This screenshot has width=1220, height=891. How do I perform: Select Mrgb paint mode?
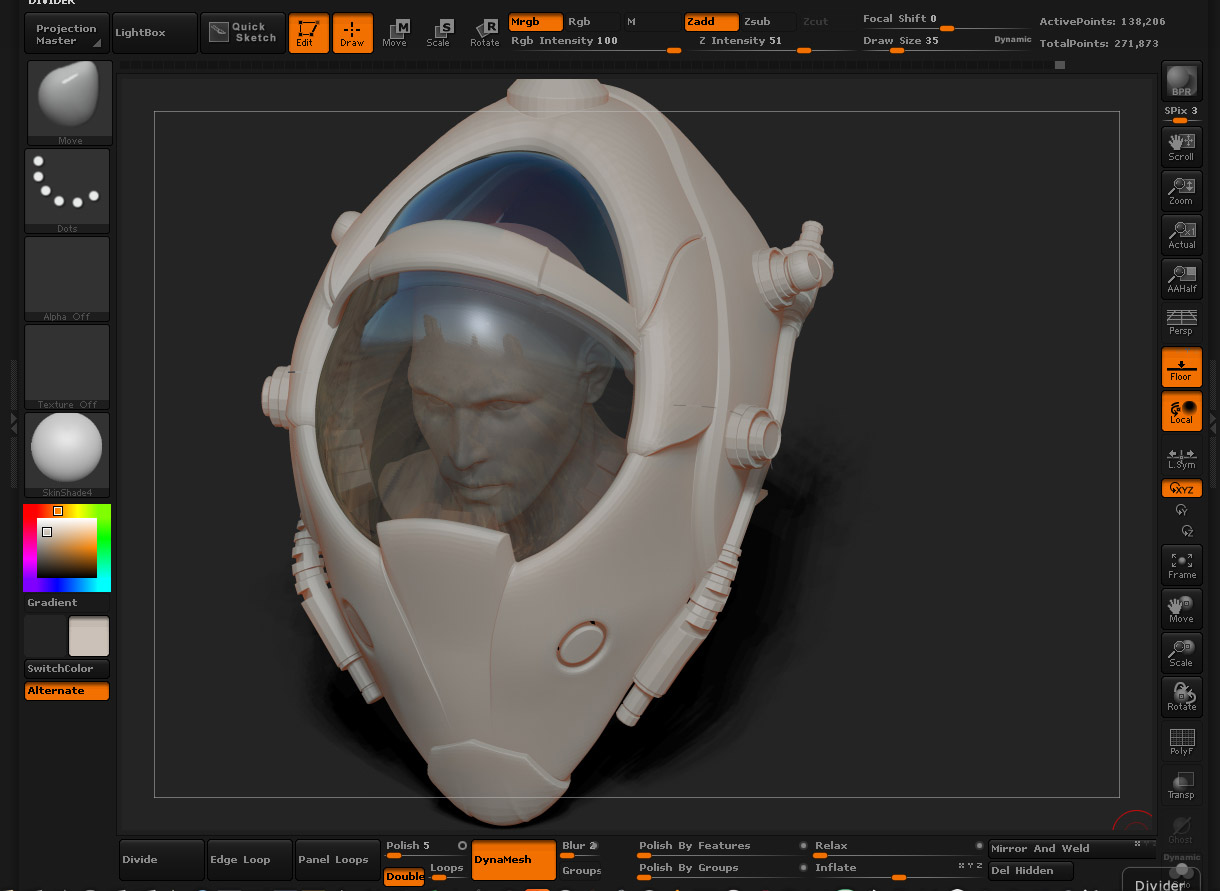(536, 22)
